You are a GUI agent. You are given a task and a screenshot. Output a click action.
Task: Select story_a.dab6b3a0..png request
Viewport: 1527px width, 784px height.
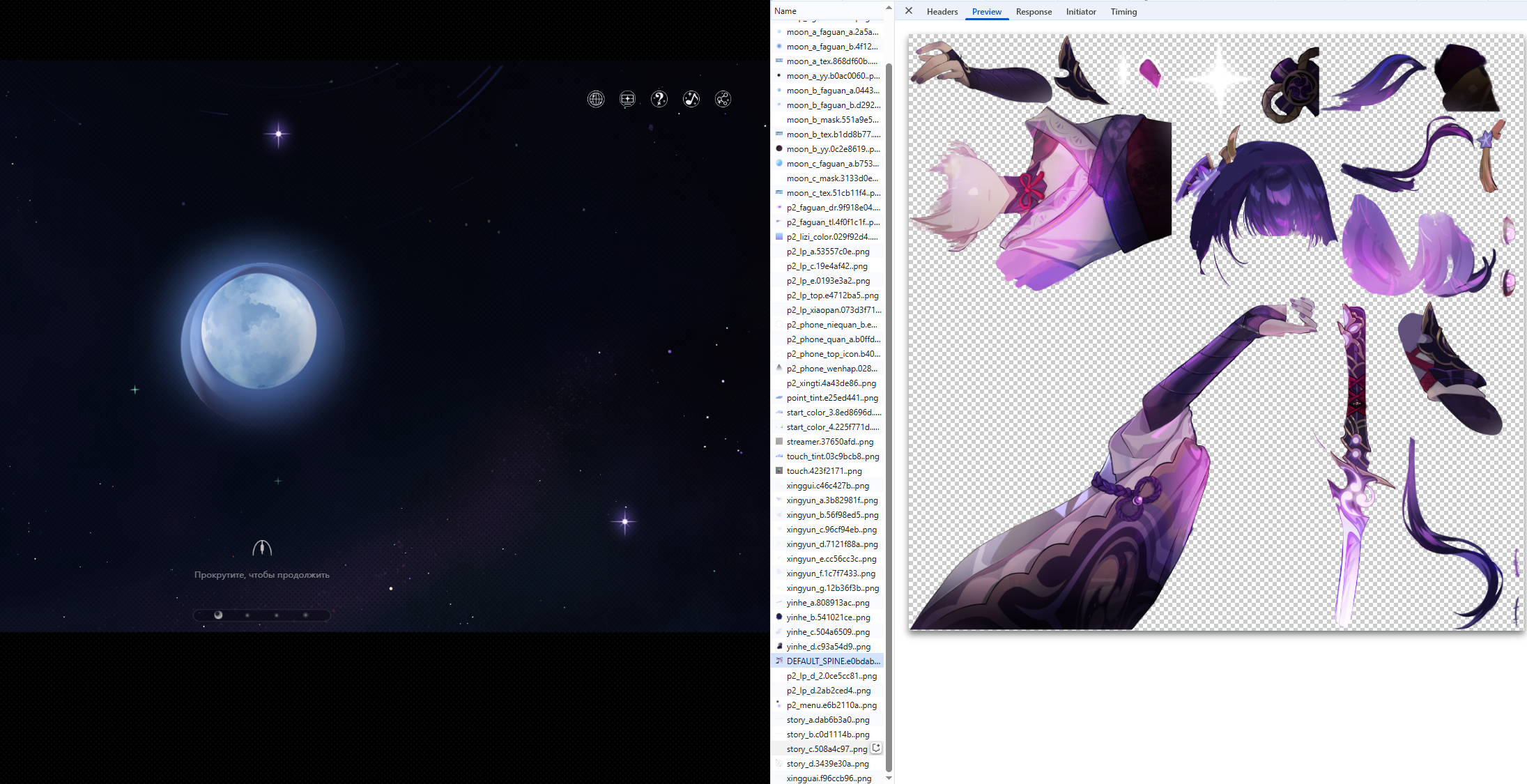tap(827, 720)
